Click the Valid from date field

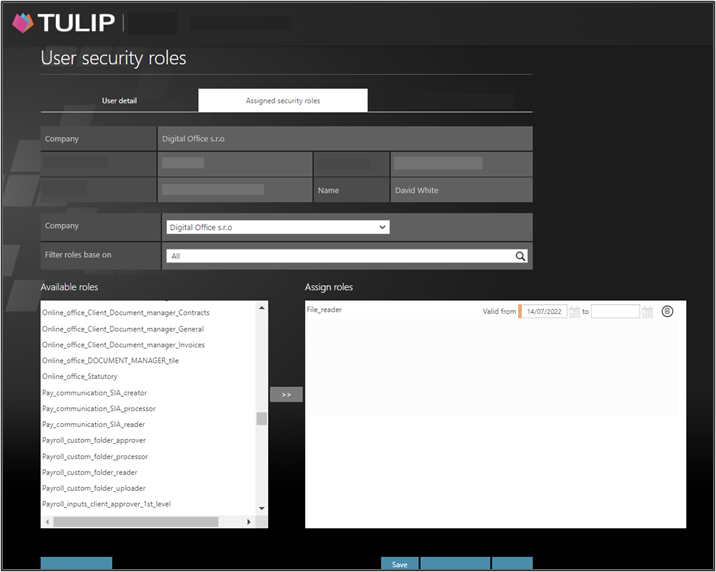click(x=544, y=312)
